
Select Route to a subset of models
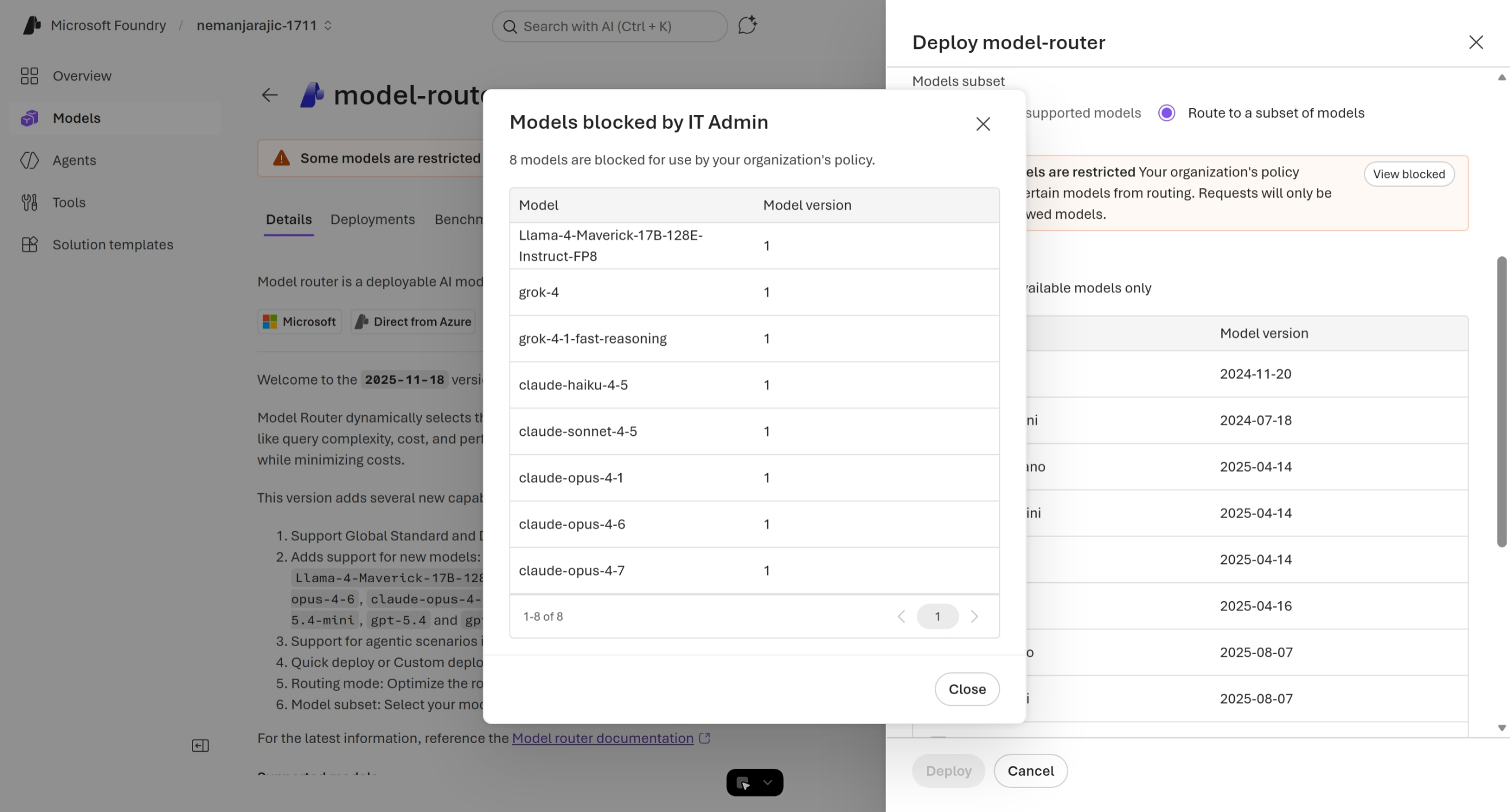(x=1166, y=113)
